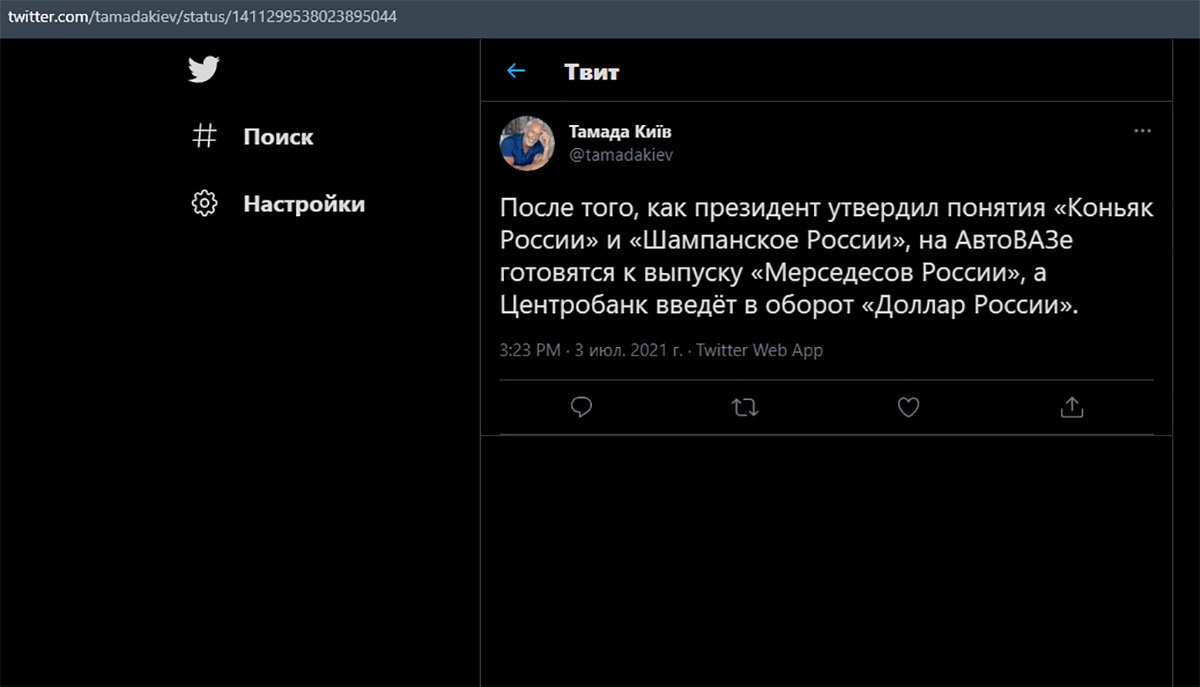Click the Настройки gear icon
Image resolution: width=1200 pixels, height=687 pixels.
pyautogui.click(x=204, y=204)
